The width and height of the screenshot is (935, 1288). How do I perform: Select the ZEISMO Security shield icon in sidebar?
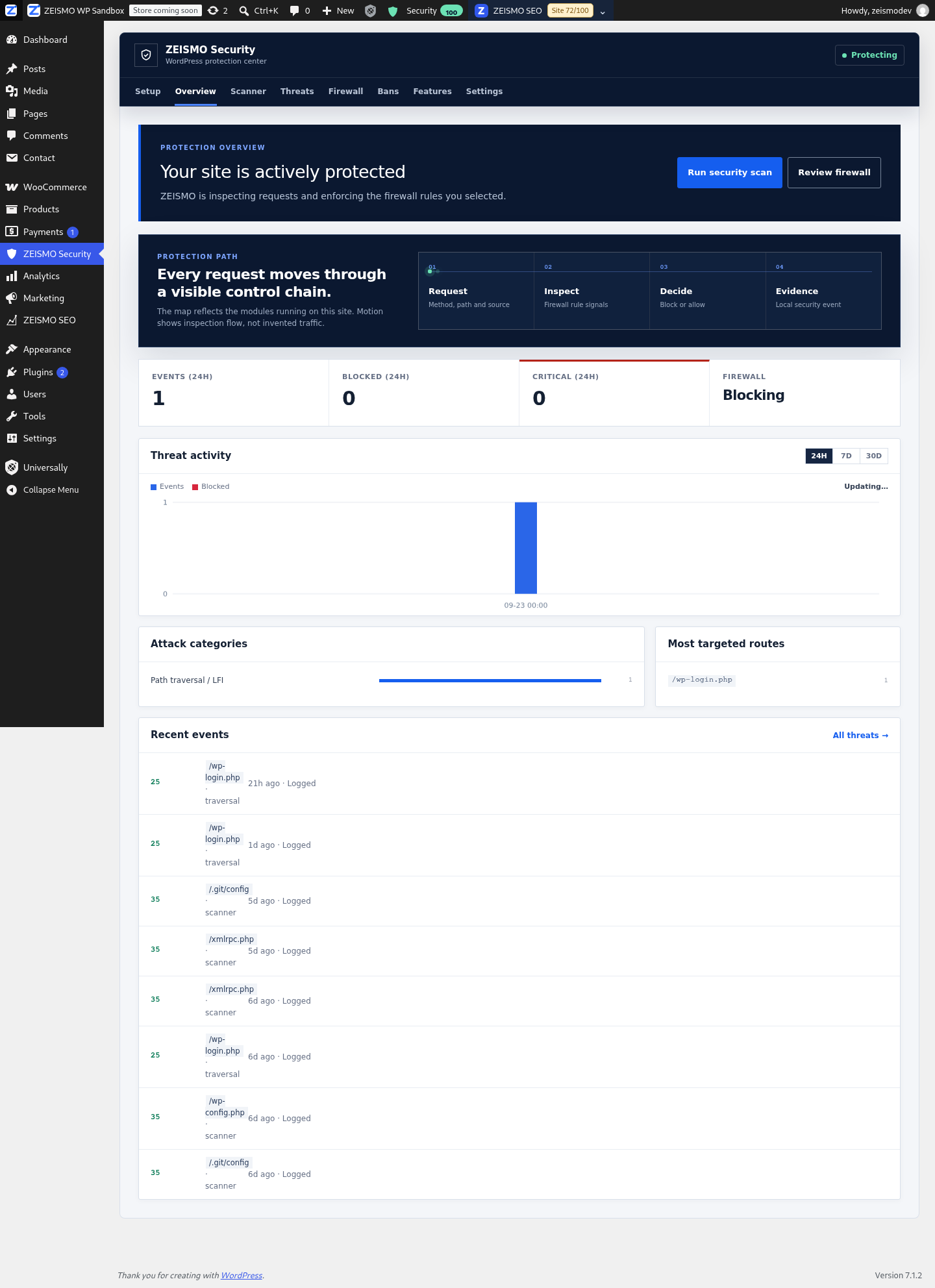[12, 254]
